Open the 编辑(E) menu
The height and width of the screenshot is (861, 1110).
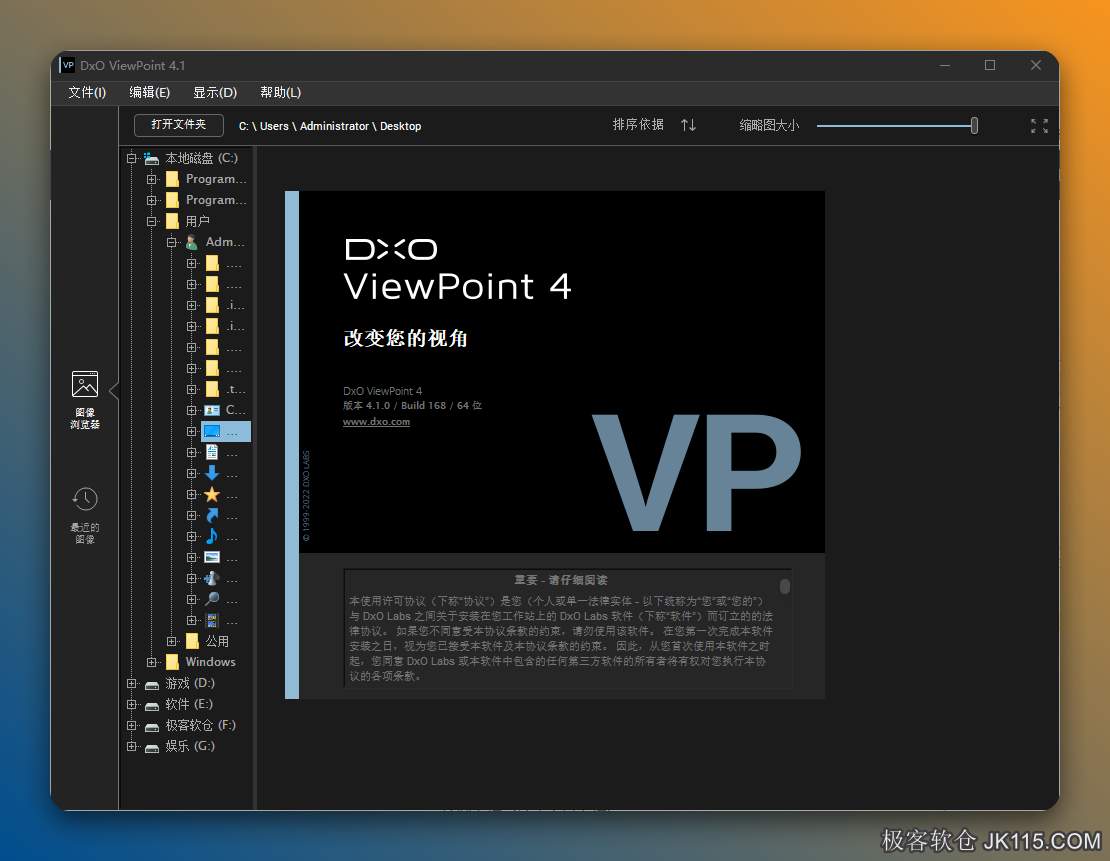click(149, 92)
